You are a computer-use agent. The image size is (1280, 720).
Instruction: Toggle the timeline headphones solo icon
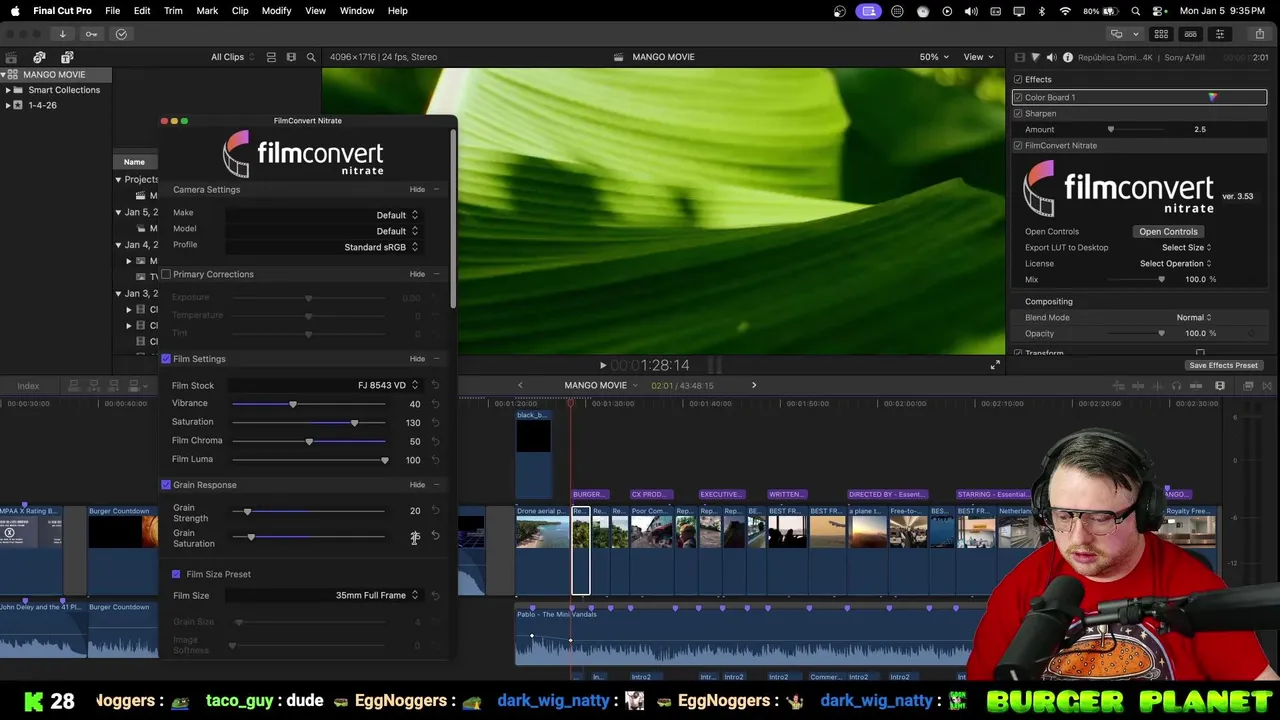coord(1176,386)
